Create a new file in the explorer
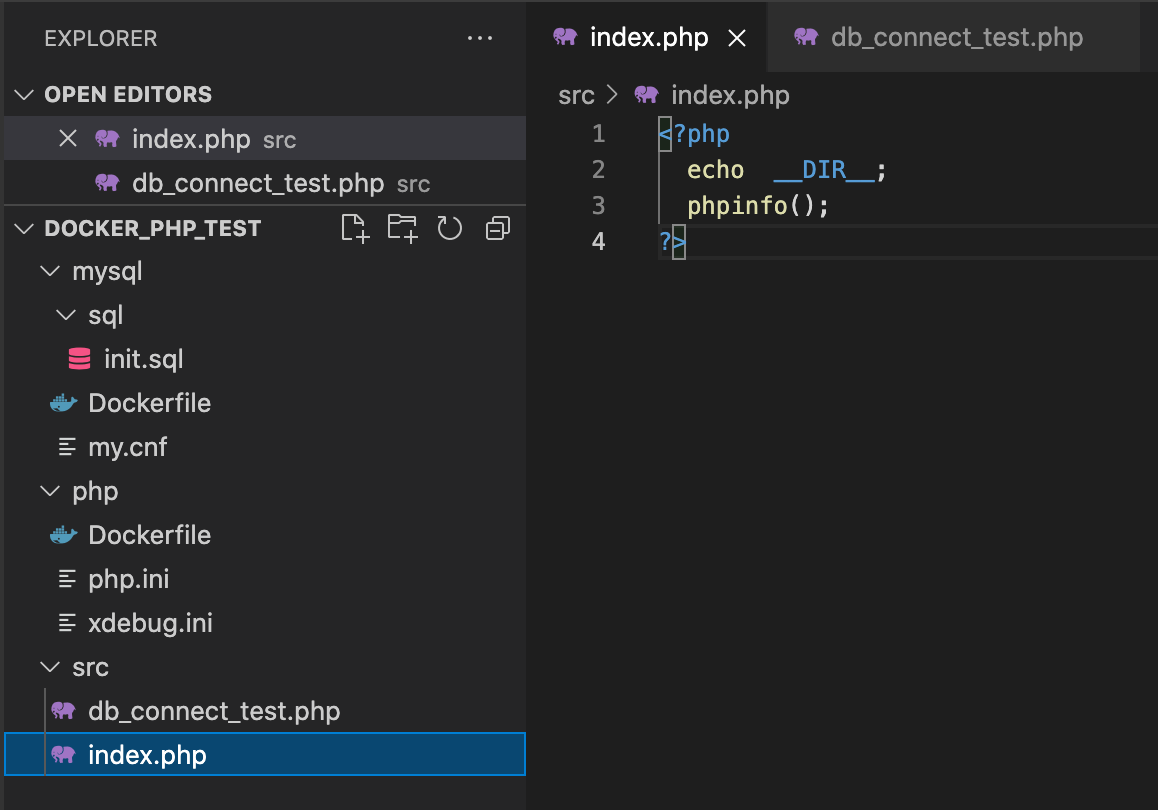1158x810 pixels. coord(355,228)
